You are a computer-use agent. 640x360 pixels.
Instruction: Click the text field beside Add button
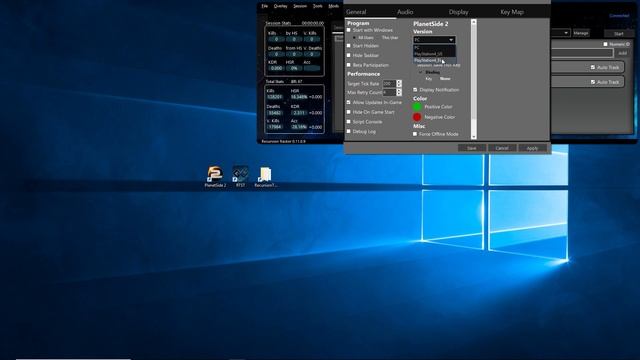(582, 53)
